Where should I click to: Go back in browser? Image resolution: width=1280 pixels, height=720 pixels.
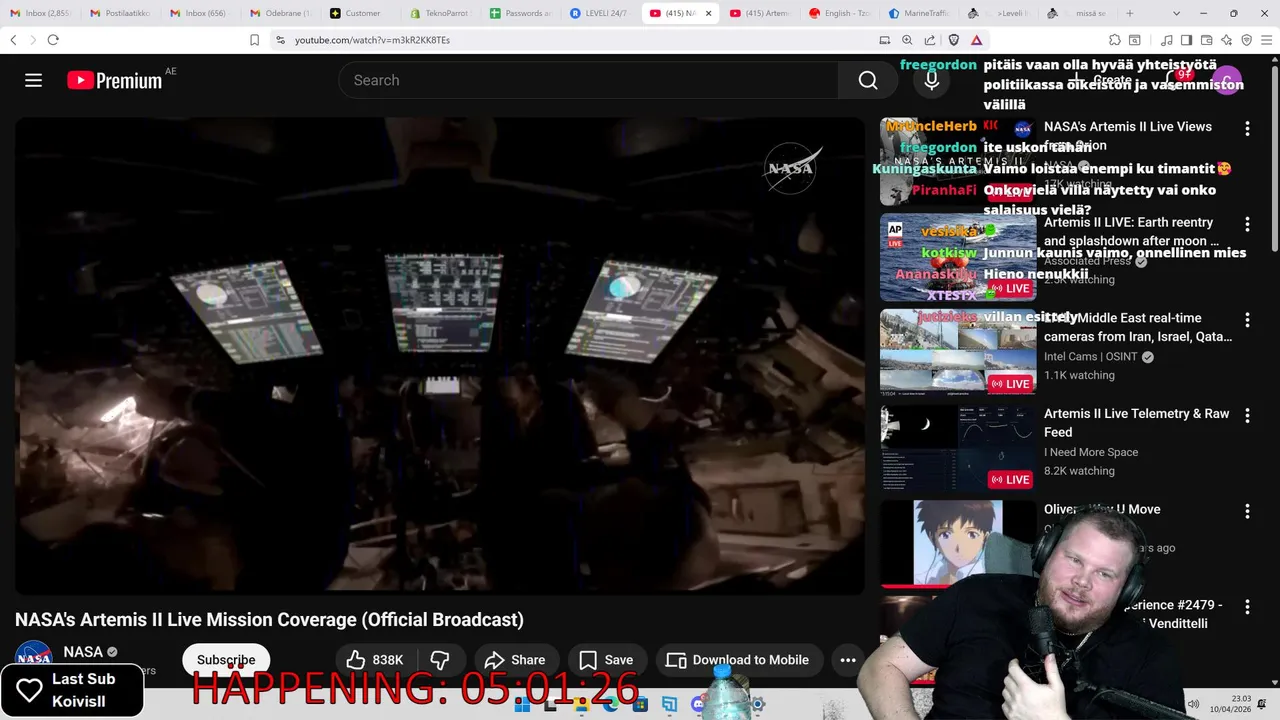pos(13,40)
